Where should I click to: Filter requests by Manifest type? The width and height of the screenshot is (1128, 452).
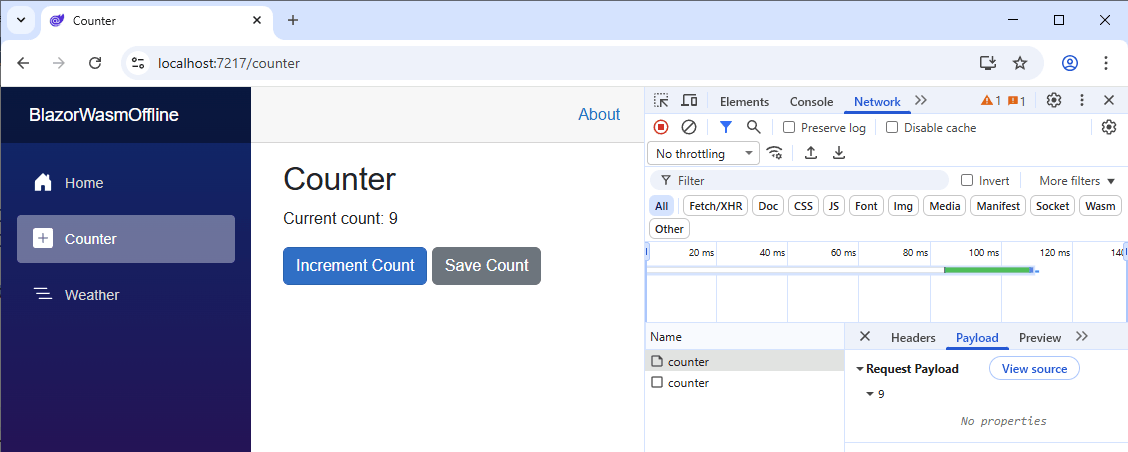[998, 207]
